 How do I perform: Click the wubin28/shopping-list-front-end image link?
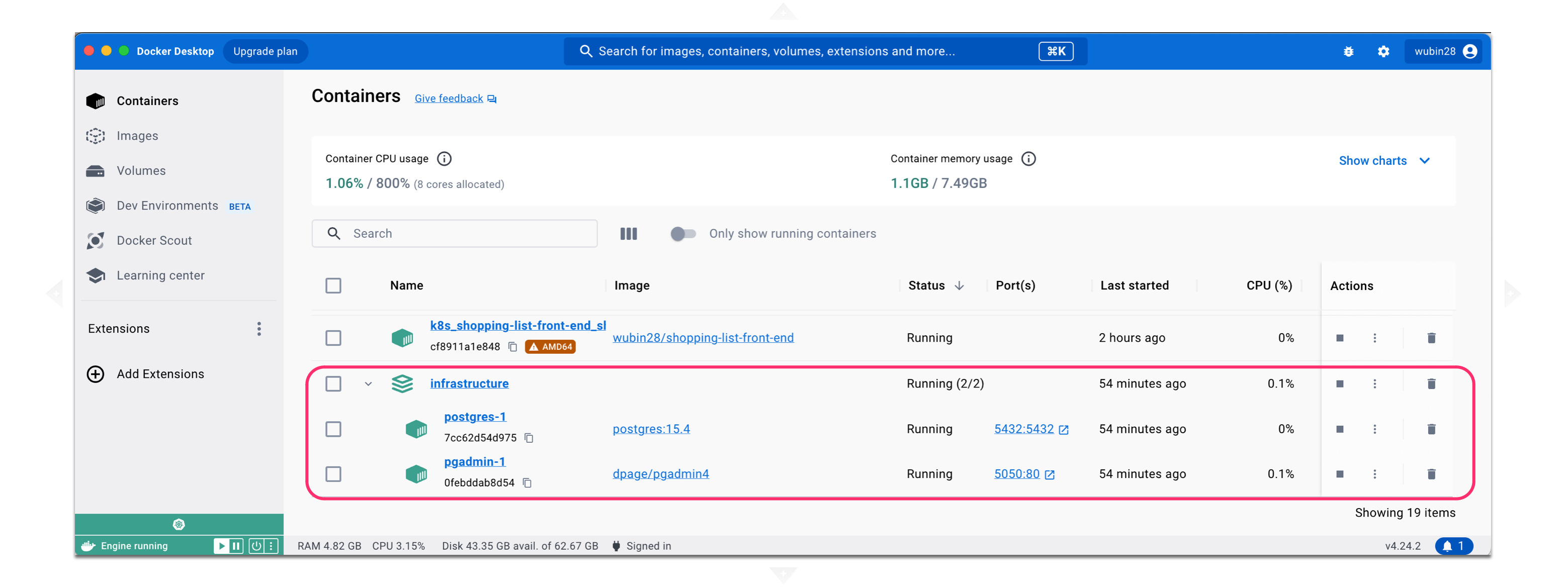coord(703,337)
